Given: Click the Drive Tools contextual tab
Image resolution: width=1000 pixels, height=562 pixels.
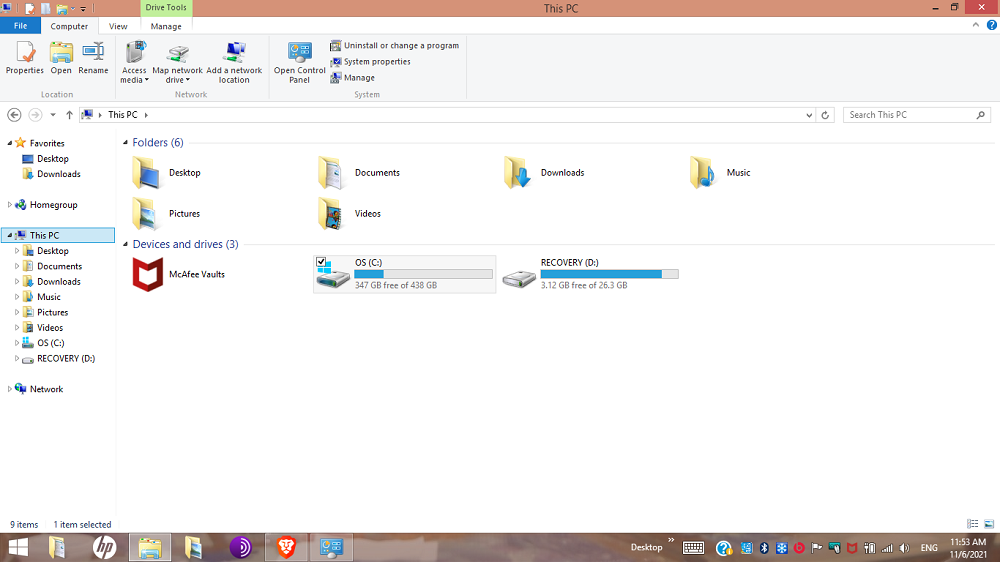Looking at the screenshot, I should (x=166, y=8).
